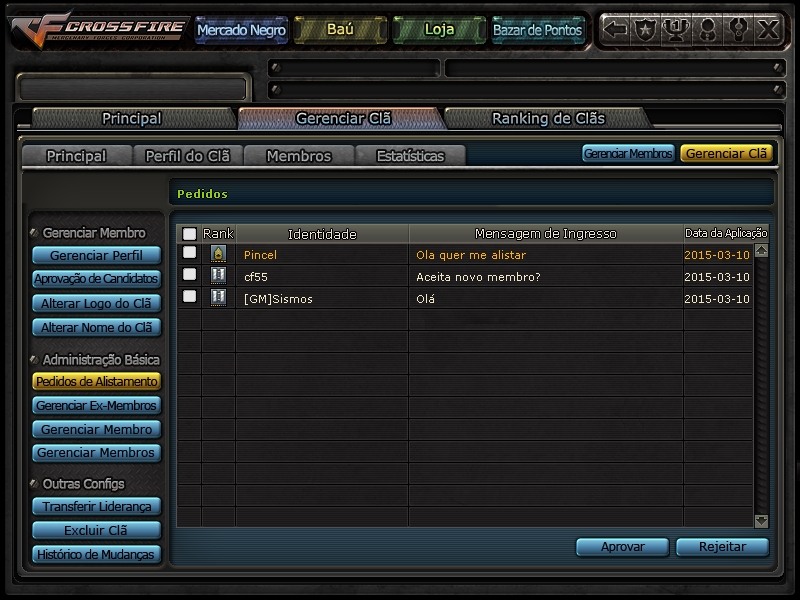Open the trophy ranking icon

point(676,29)
